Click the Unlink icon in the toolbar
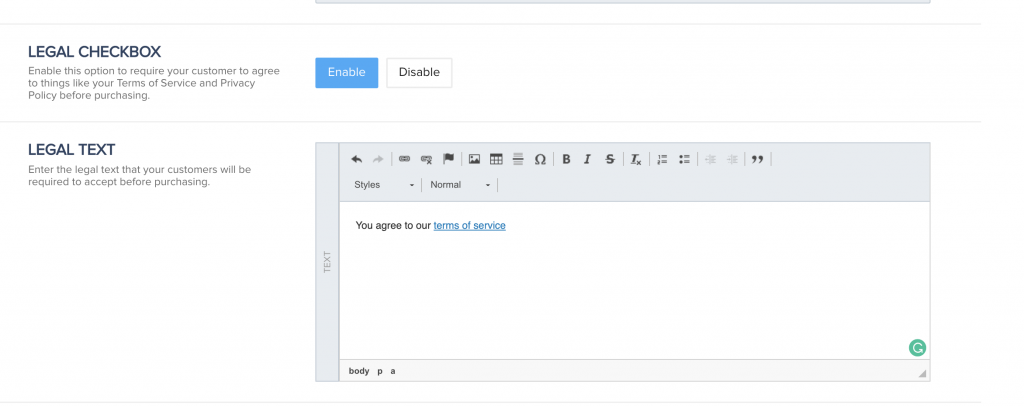 [x=427, y=159]
